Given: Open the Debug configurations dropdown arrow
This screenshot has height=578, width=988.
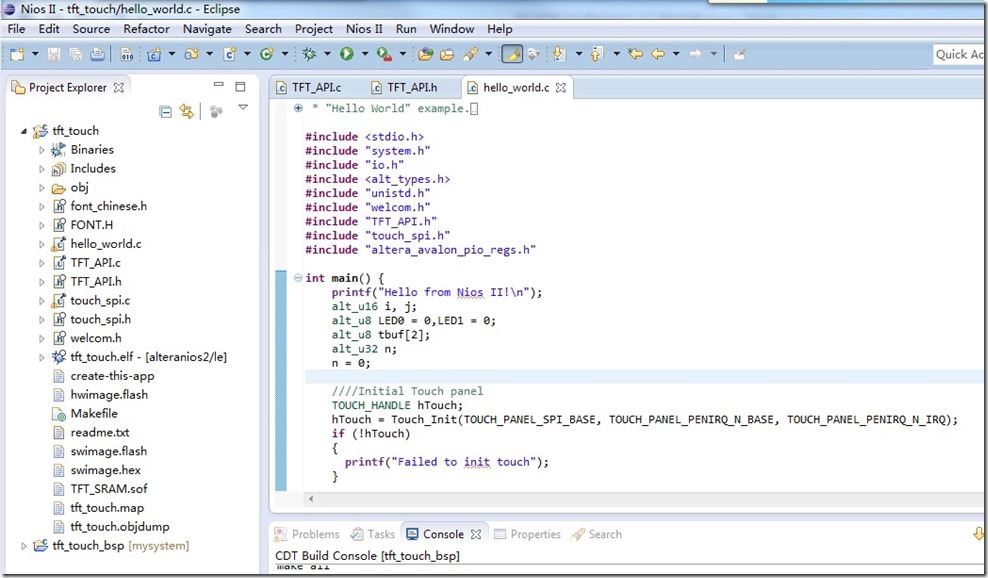Looking at the screenshot, I should click(327, 54).
